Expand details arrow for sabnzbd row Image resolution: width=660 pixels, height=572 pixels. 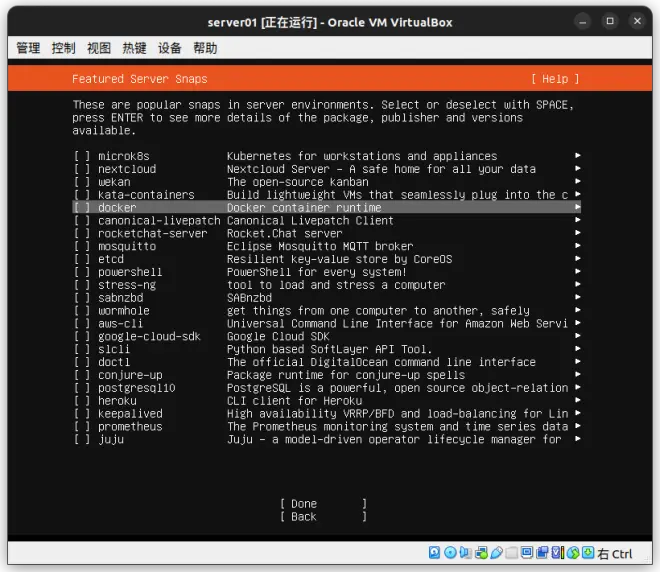(578, 297)
